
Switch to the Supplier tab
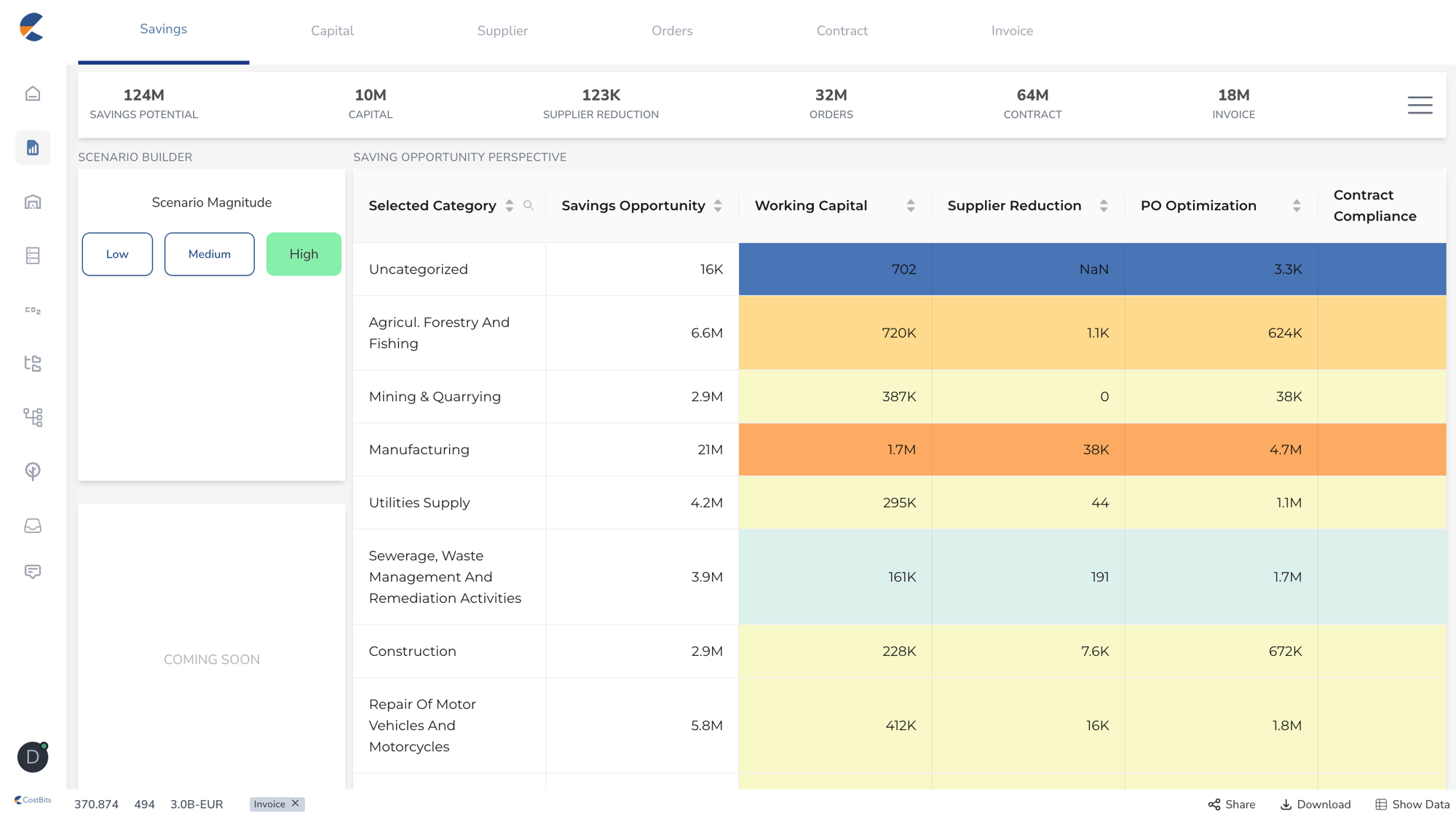click(x=502, y=31)
